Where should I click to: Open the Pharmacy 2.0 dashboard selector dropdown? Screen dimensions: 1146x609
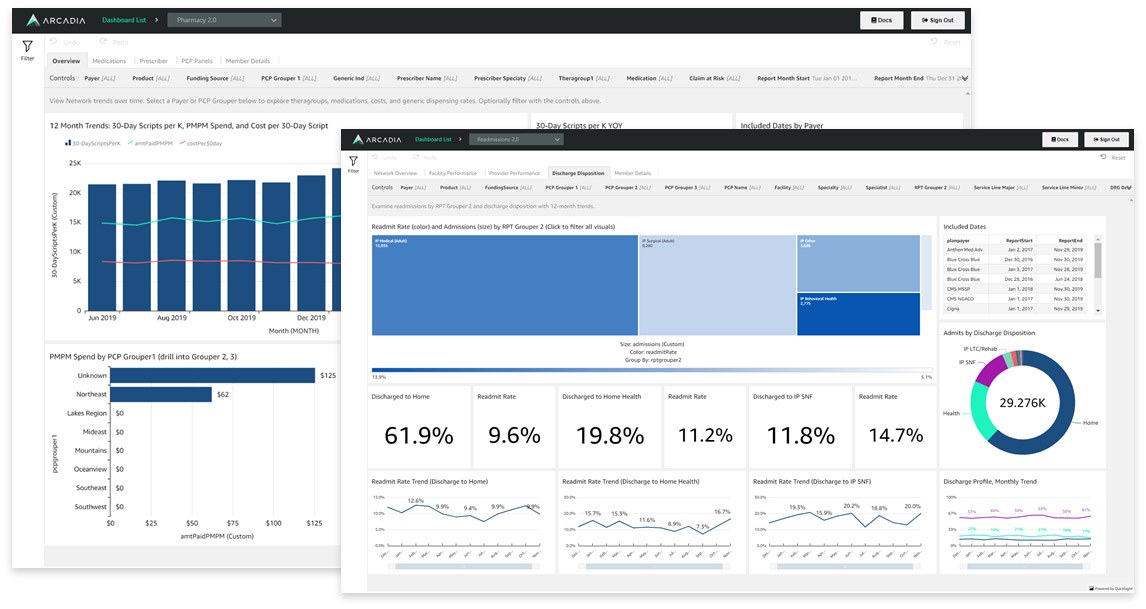222,19
